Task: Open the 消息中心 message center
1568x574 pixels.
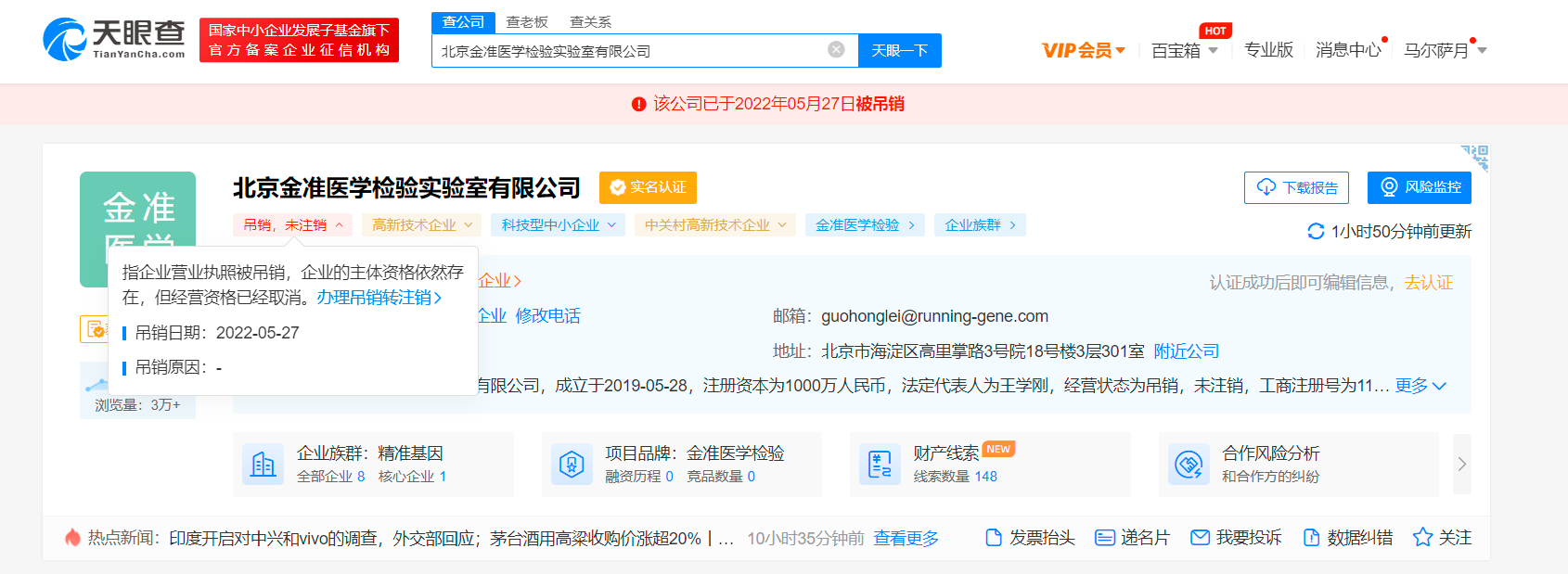Action: click(1348, 50)
